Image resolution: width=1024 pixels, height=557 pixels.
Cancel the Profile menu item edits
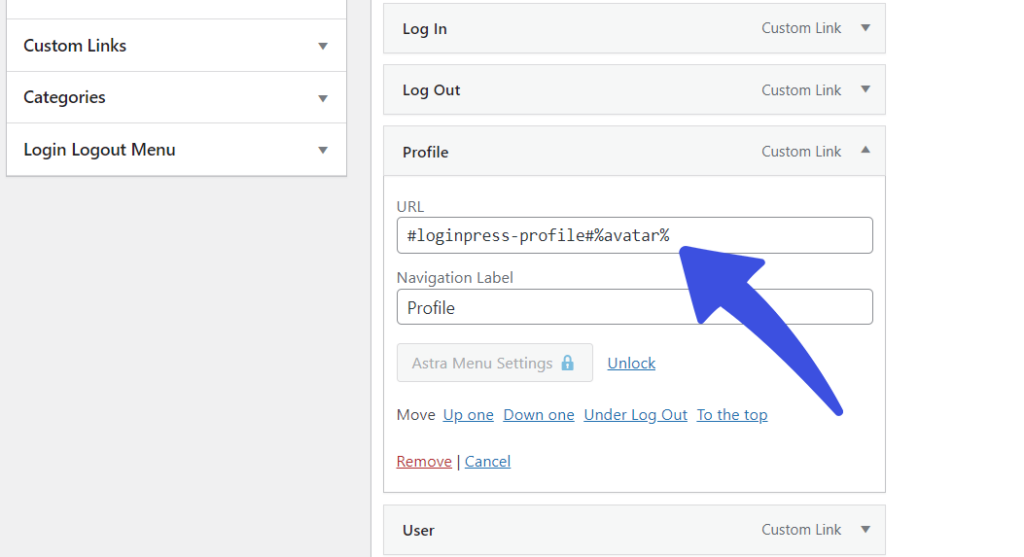(x=488, y=462)
